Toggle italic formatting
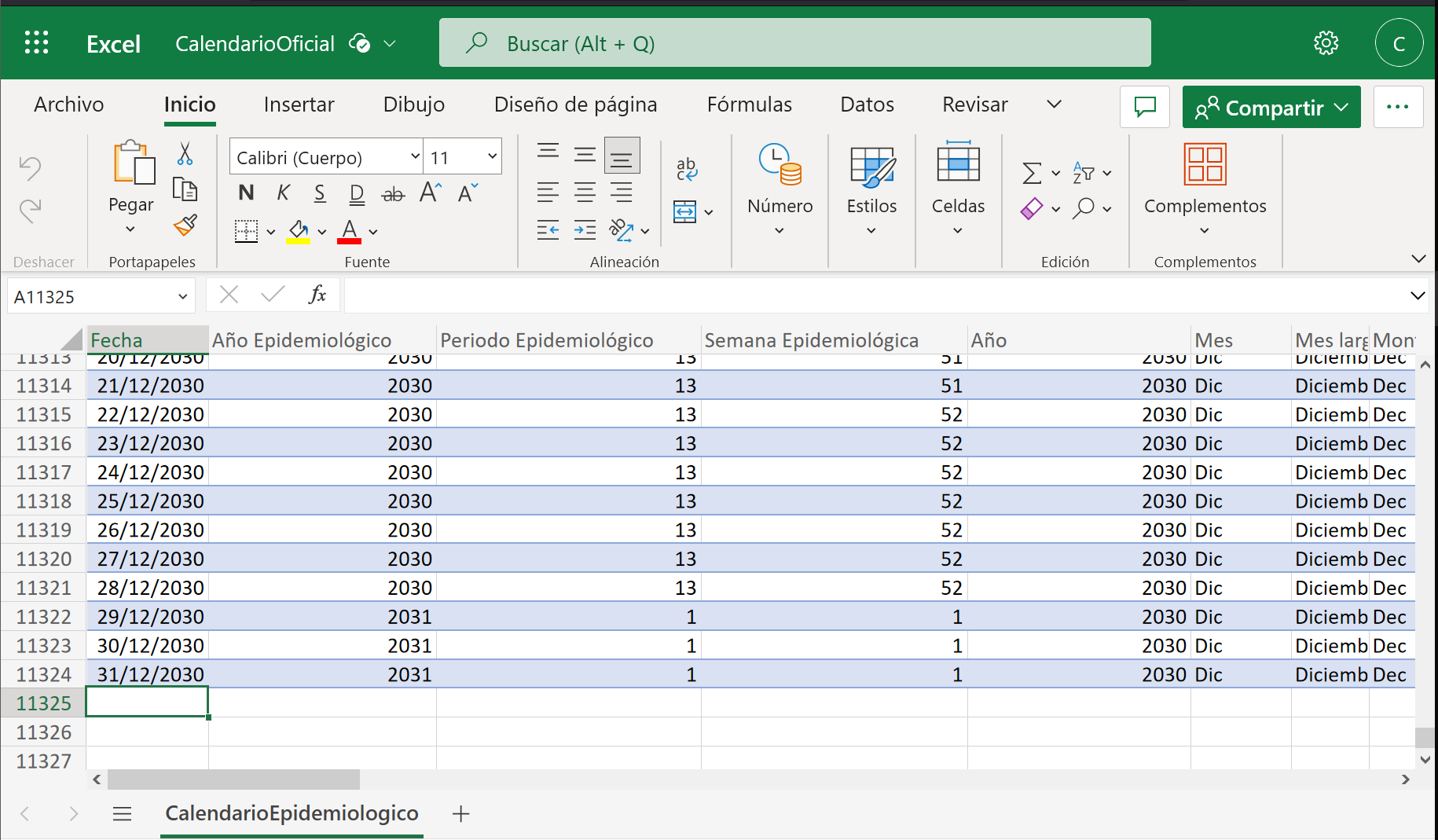1438x840 pixels. (x=283, y=193)
